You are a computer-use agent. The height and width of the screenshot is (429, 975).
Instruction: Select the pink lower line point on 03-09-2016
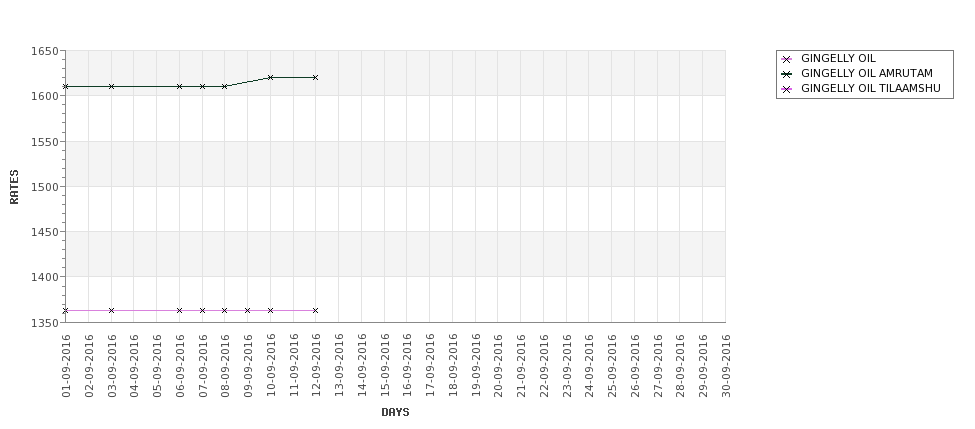[x=111, y=310]
